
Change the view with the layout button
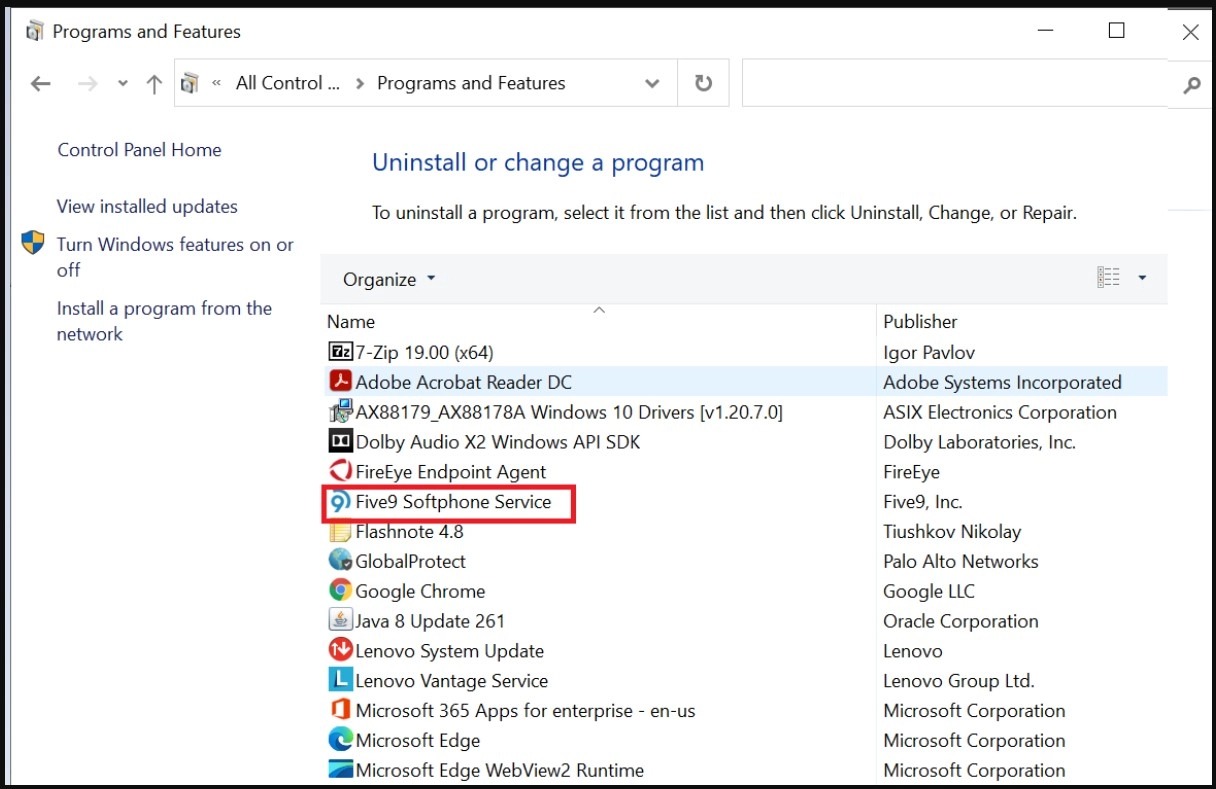pyautogui.click(x=1108, y=277)
